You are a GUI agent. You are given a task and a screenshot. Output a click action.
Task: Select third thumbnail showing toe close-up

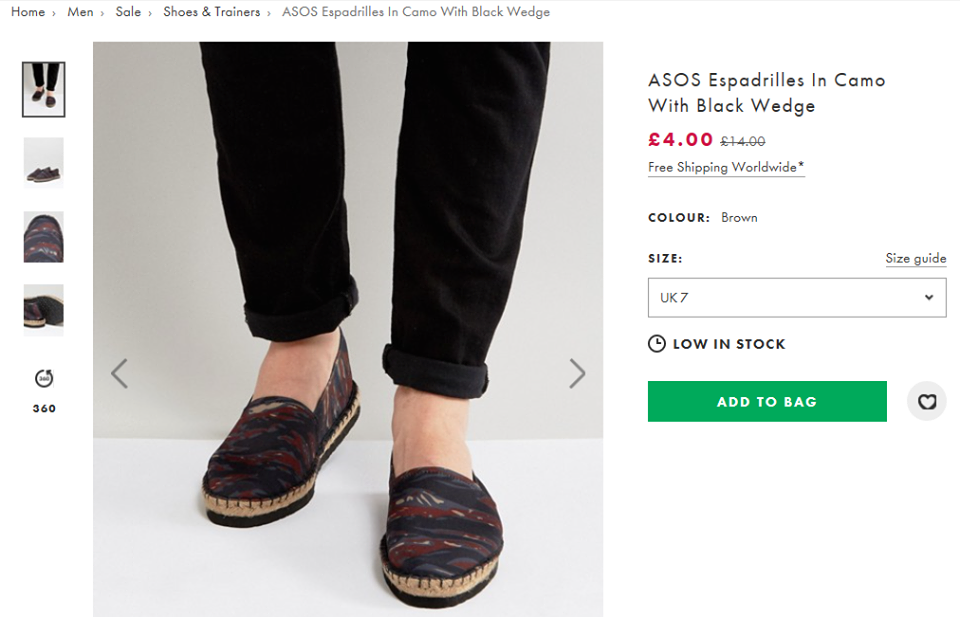[44, 237]
